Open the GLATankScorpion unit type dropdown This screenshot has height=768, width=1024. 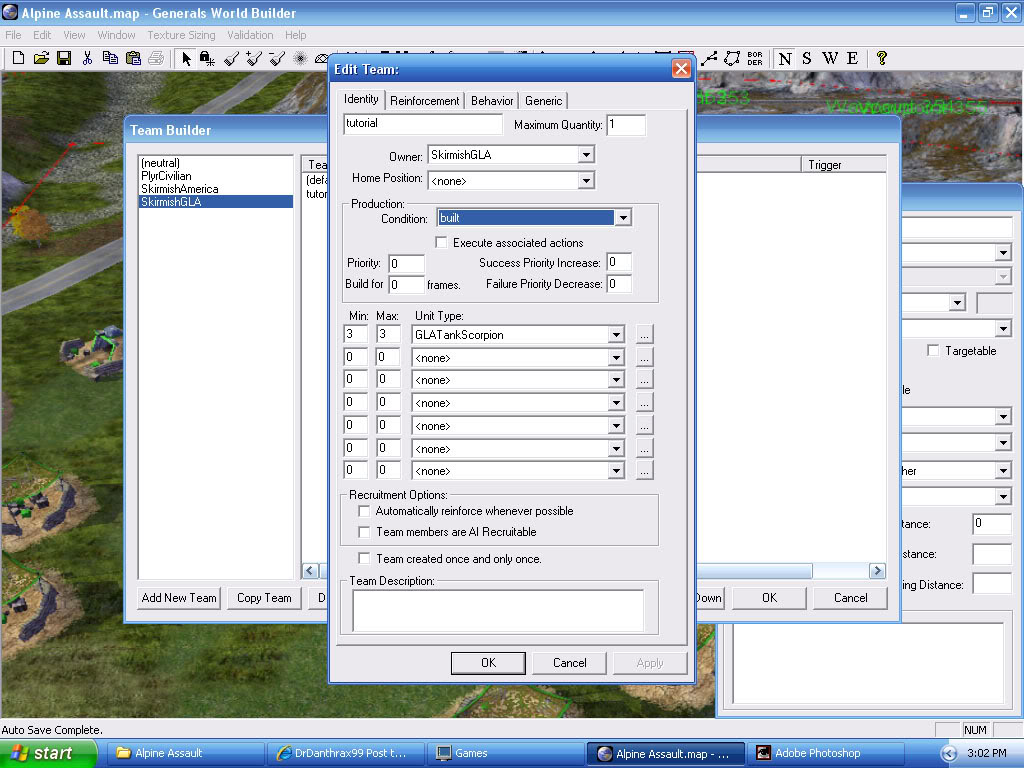pyautogui.click(x=616, y=335)
